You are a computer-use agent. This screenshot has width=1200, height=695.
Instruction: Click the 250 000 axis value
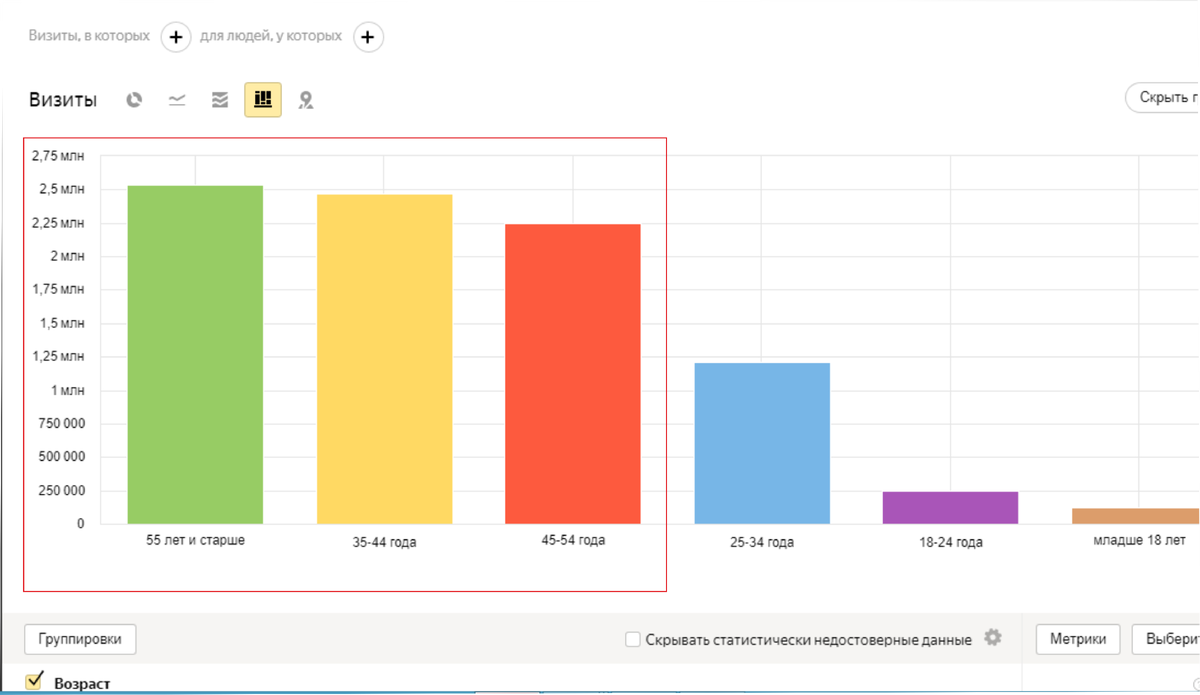(60, 491)
